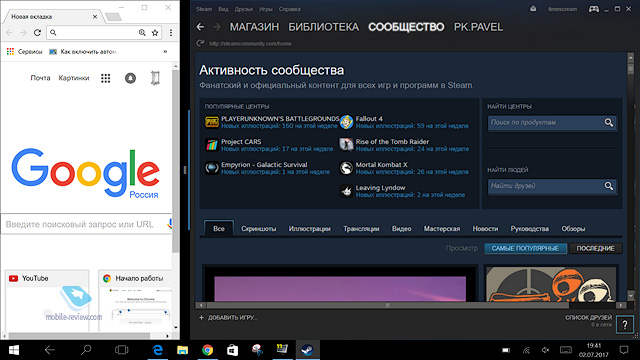Screen dimensions: 640x360
Task: Open Task View on taskbar
Action: pyautogui.click(x=122, y=350)
